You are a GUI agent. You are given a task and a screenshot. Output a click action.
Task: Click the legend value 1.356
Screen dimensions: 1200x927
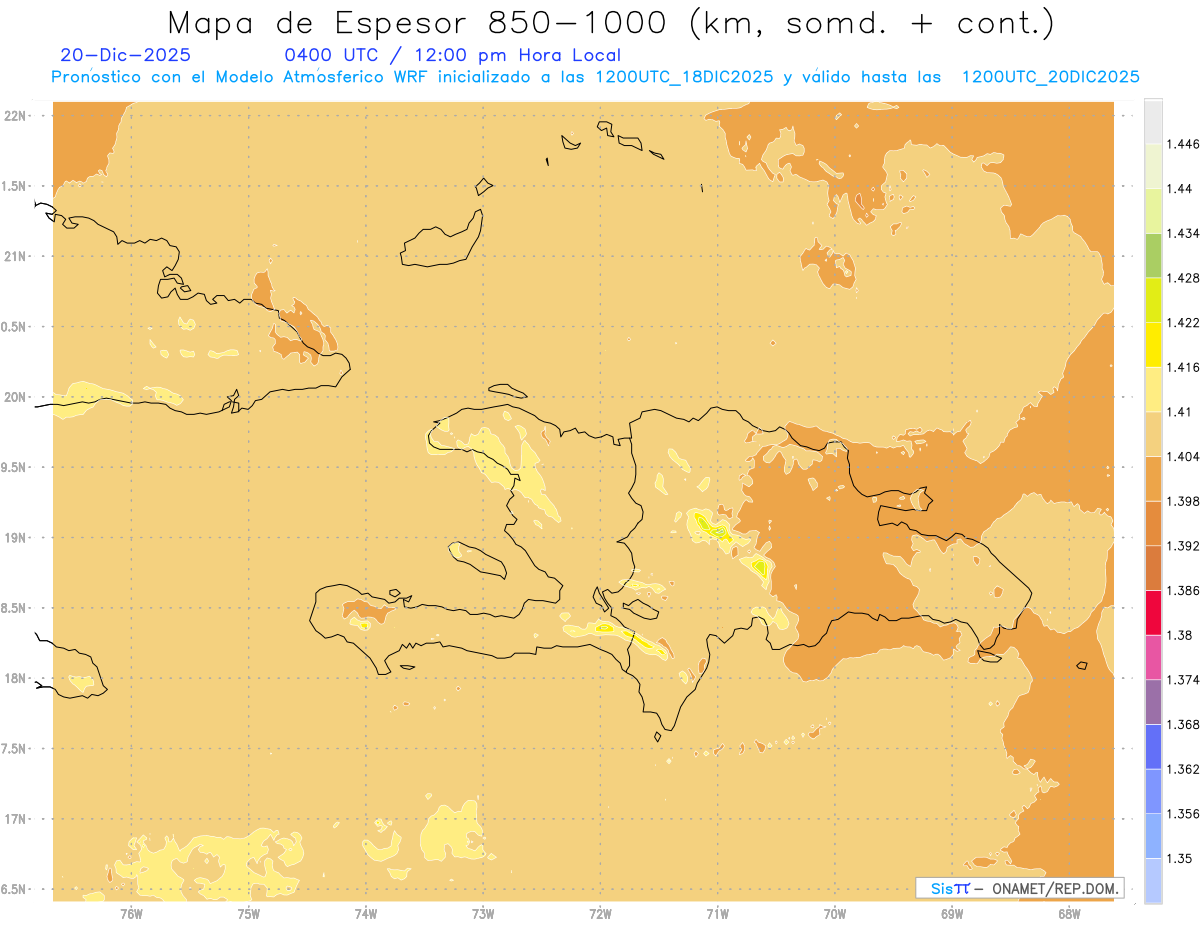(x=1183, y=814)
